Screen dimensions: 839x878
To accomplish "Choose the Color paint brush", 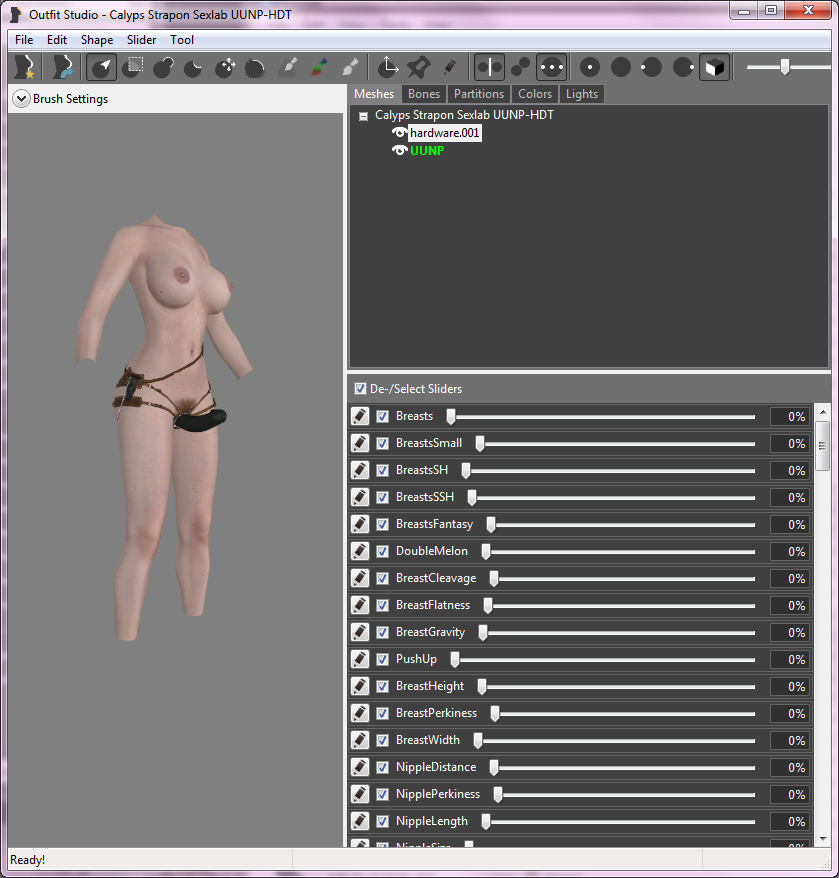I will tap(319, 67).
